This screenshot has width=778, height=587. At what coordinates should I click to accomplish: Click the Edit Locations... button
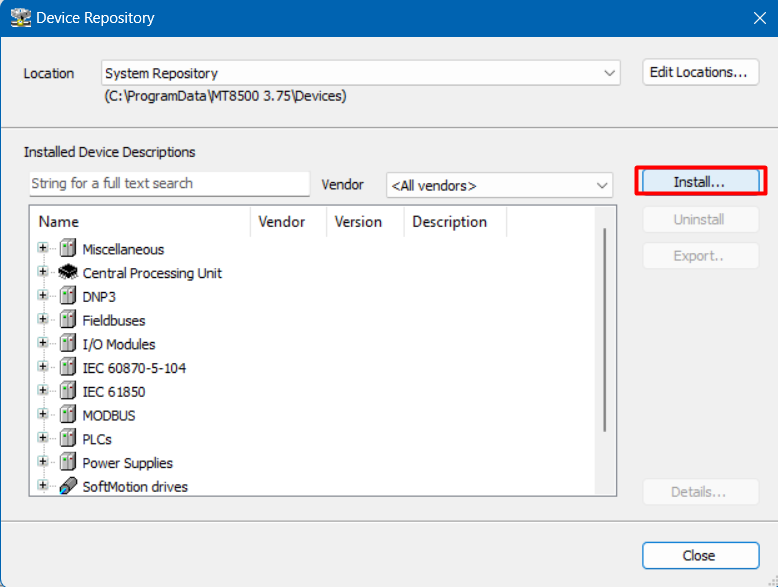700,72
